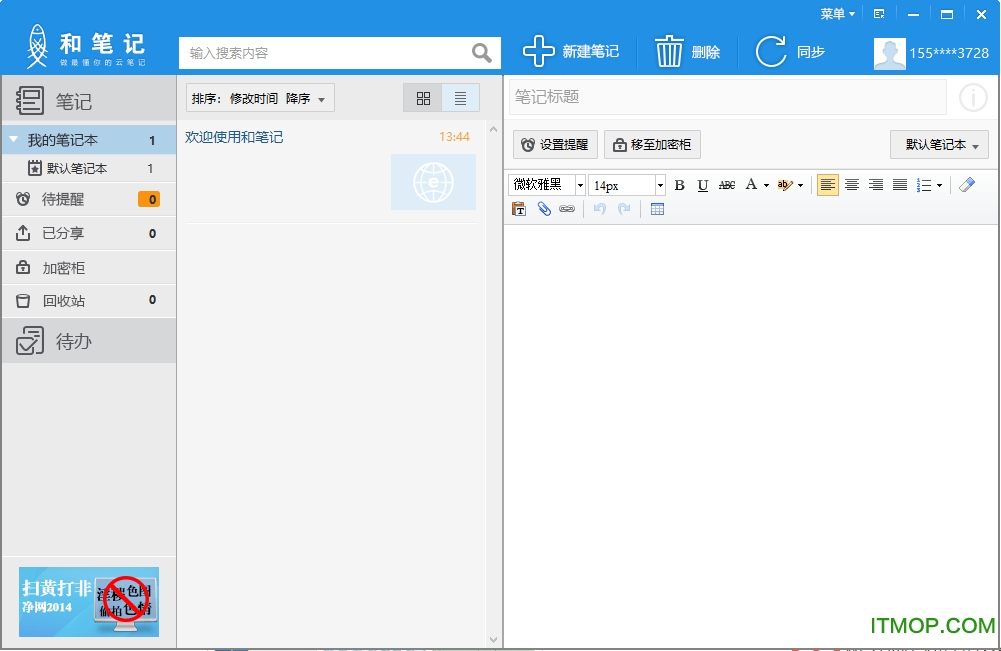Enable center alignment
This screenshot has height=651, width=1001.
pos(852,185)
